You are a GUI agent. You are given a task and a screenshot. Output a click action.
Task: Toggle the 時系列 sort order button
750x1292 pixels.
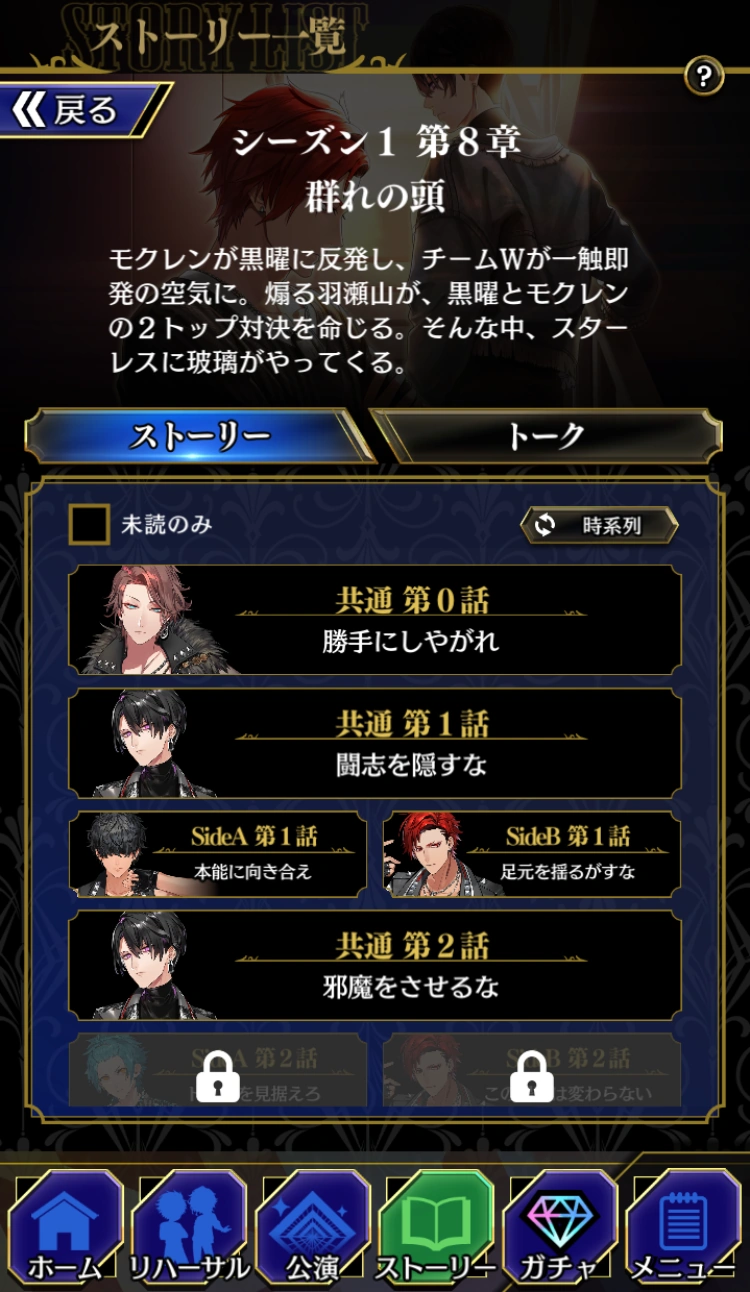[x=599, y=525]
